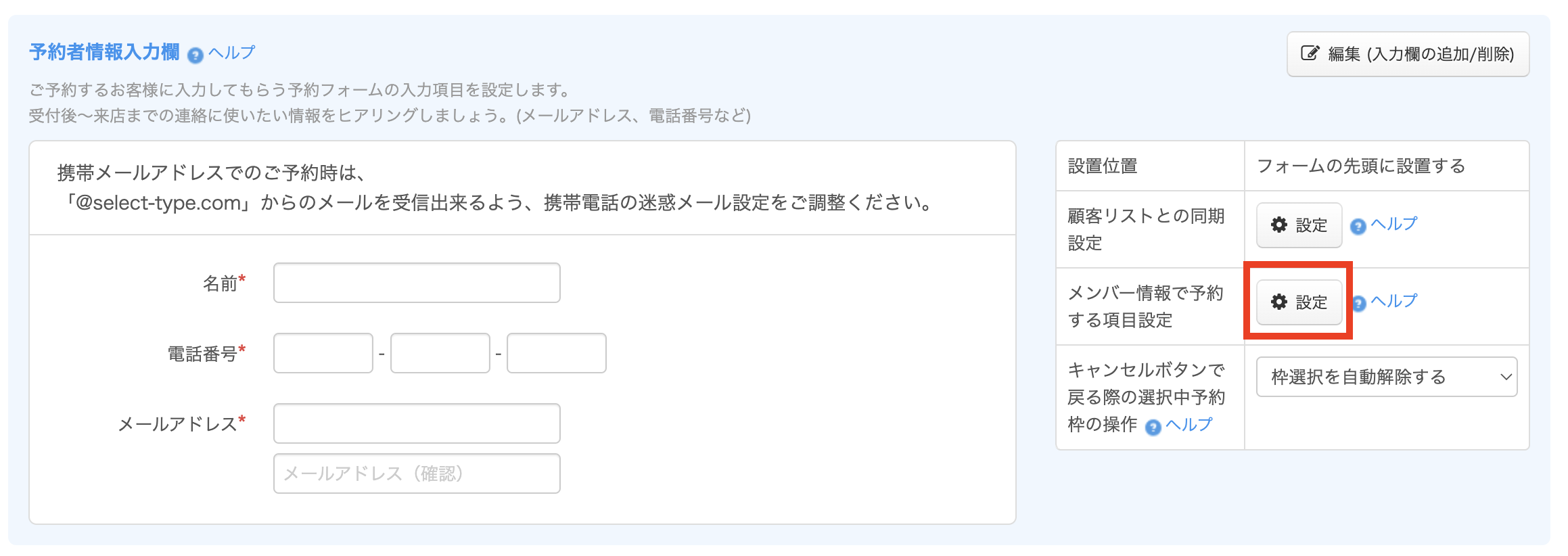Open 設定 for 顧客リストとの同期設定

pos(1299,225)
